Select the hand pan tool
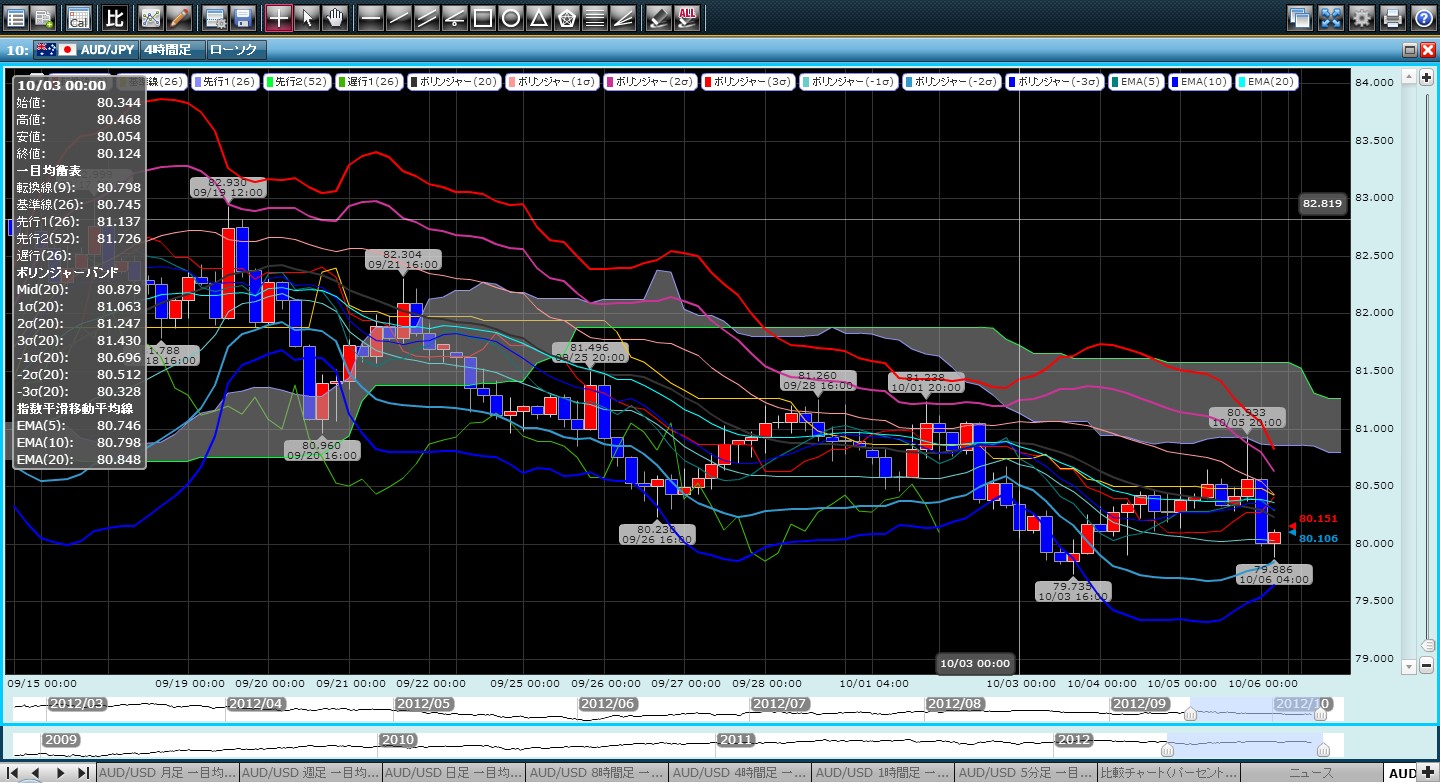This screenshot has height=783, width=1440. coord(335,17)
